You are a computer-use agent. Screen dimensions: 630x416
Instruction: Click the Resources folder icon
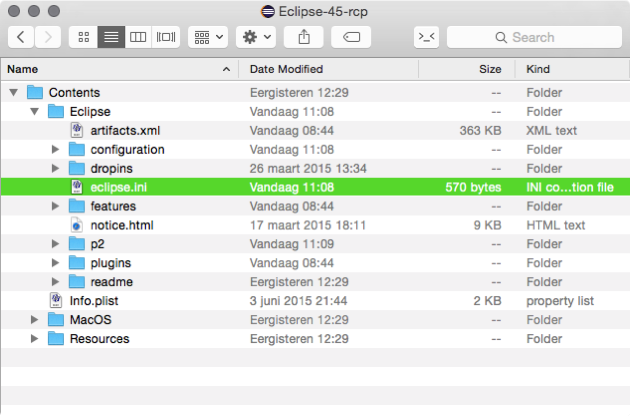pyautogui.click(x=56, y=338)
